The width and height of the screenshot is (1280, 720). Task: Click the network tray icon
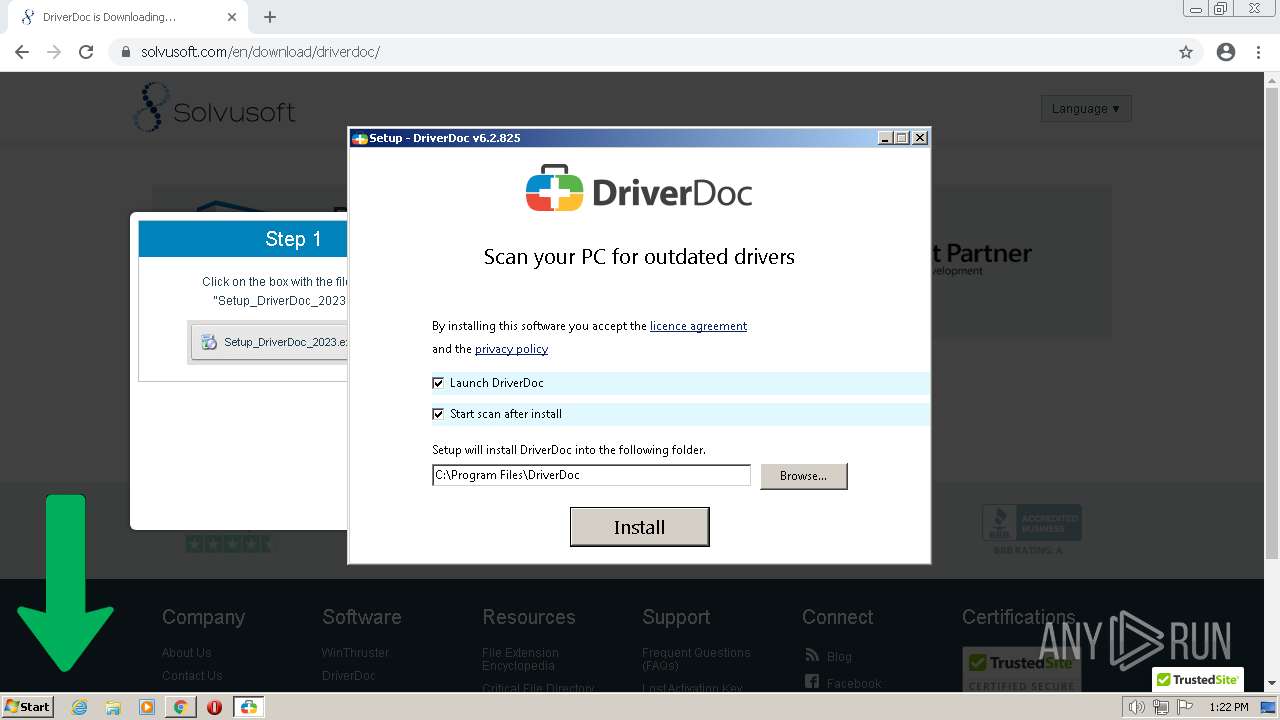(x=1161, y=707)
